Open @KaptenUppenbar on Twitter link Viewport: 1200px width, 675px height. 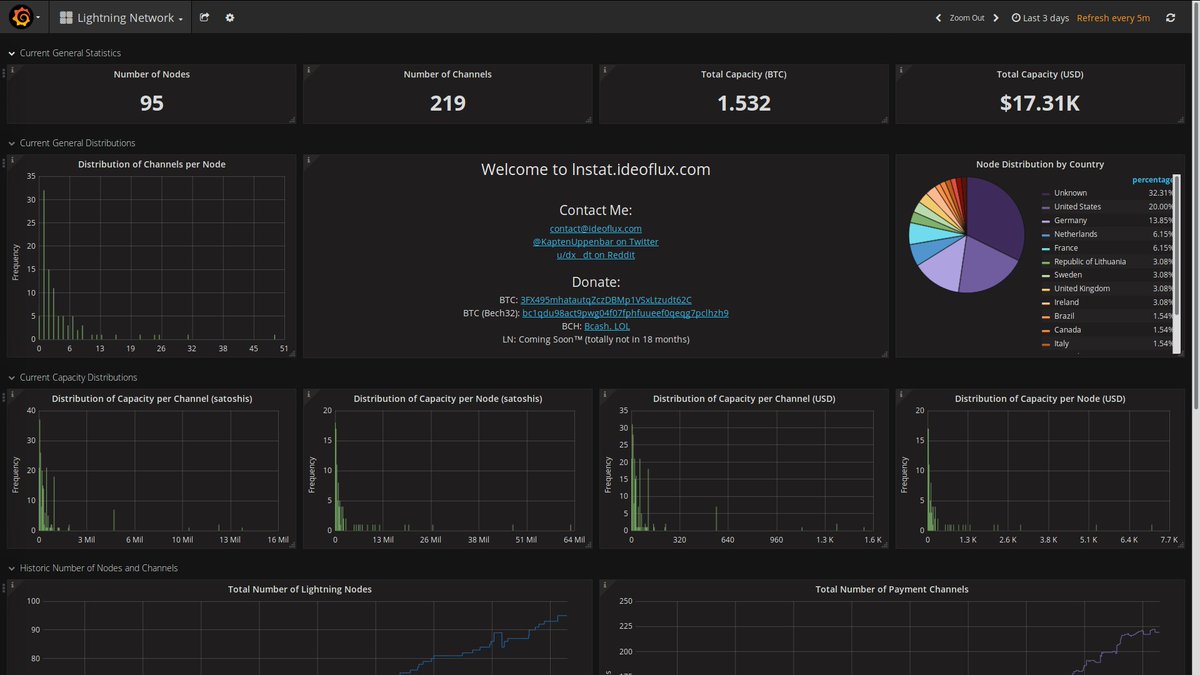596,242
